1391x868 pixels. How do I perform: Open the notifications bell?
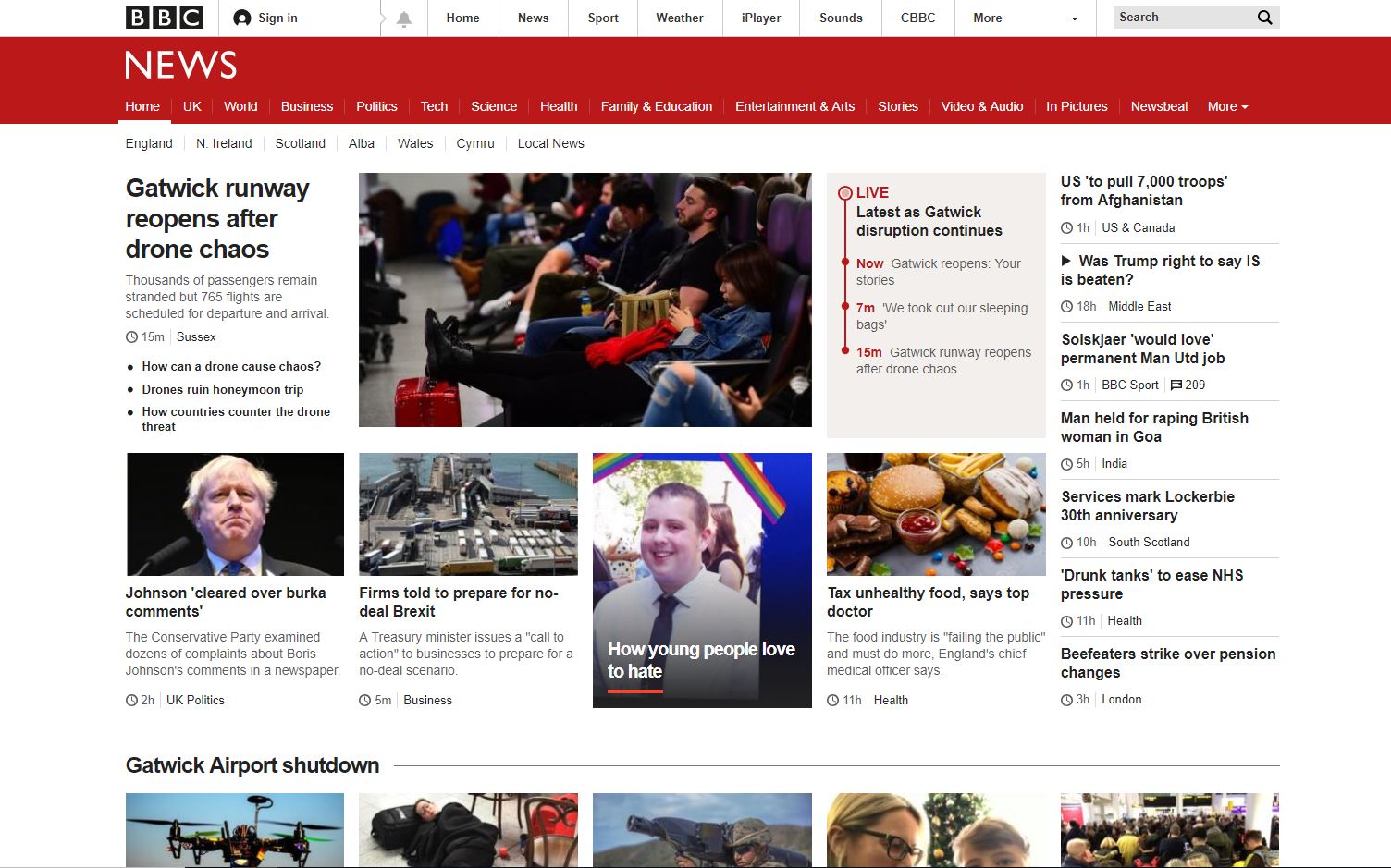(x=404, y=18)
